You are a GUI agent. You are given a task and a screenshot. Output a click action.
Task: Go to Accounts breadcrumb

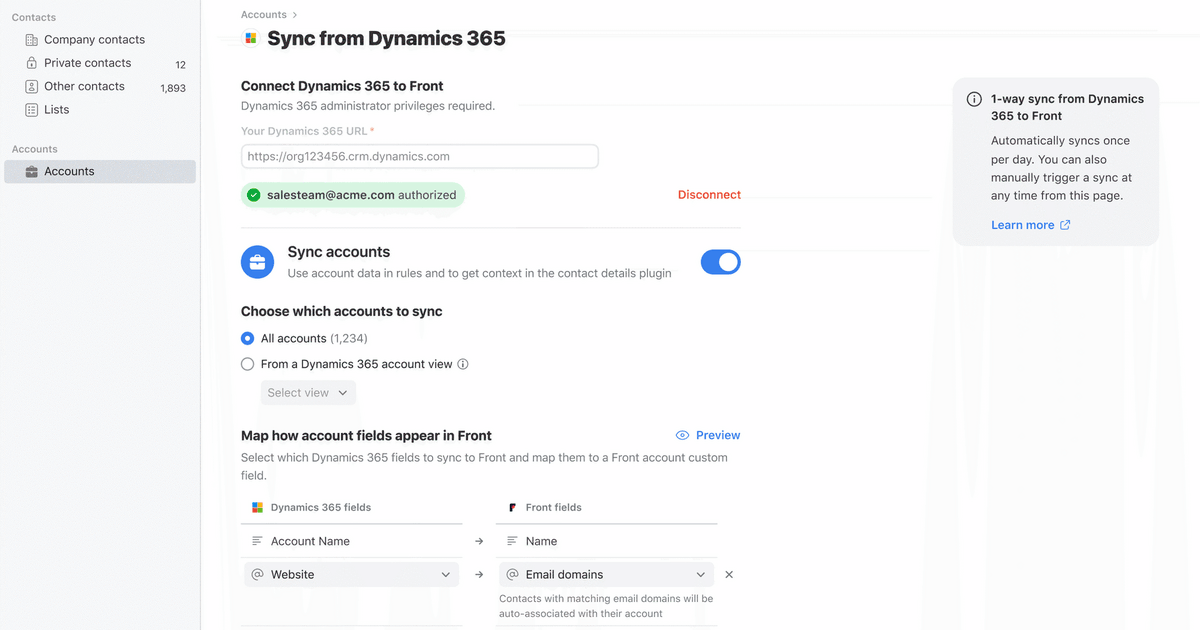click(263, 15)
